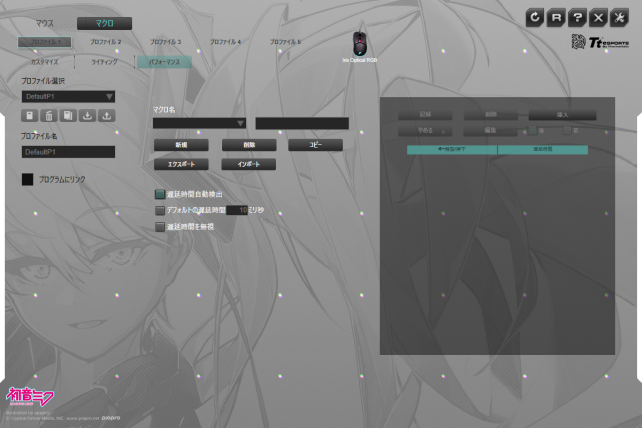Click the 削除 button next to 記録
Screen dimensions: 642x428
491,115
